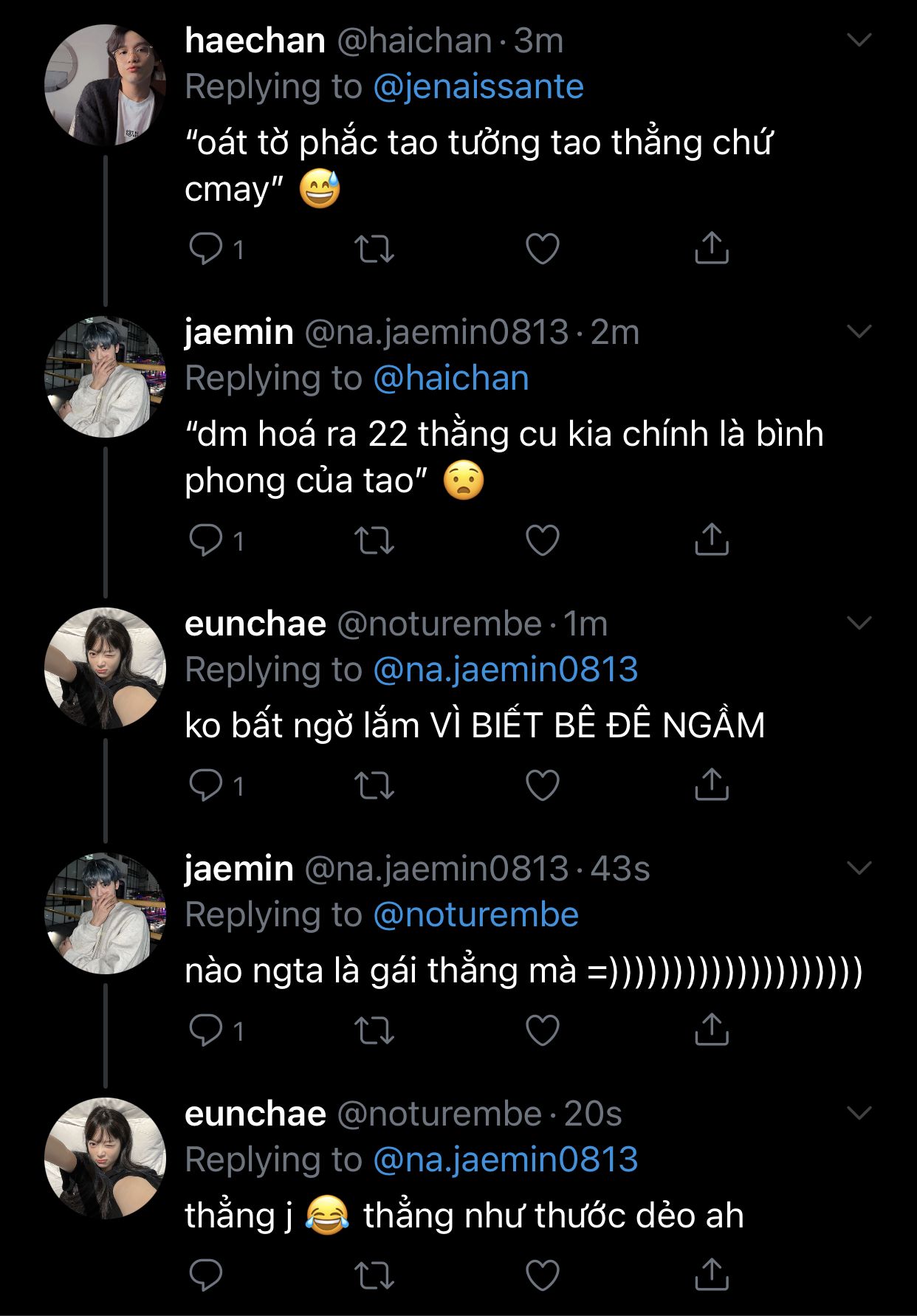This screenshot has width=917, height=1316.
Task: Reply to eunchae's 1m-old tweet
Action: tap(206, 785)
